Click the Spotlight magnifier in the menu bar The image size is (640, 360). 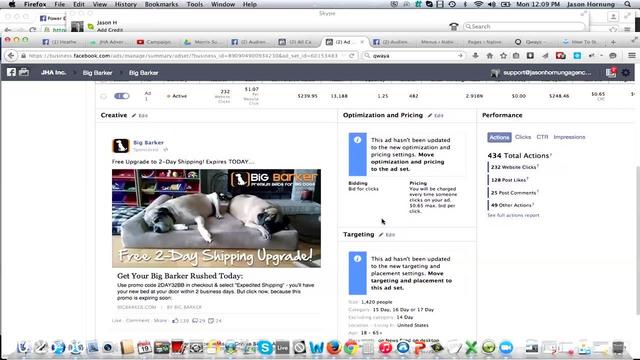(627, 4)
